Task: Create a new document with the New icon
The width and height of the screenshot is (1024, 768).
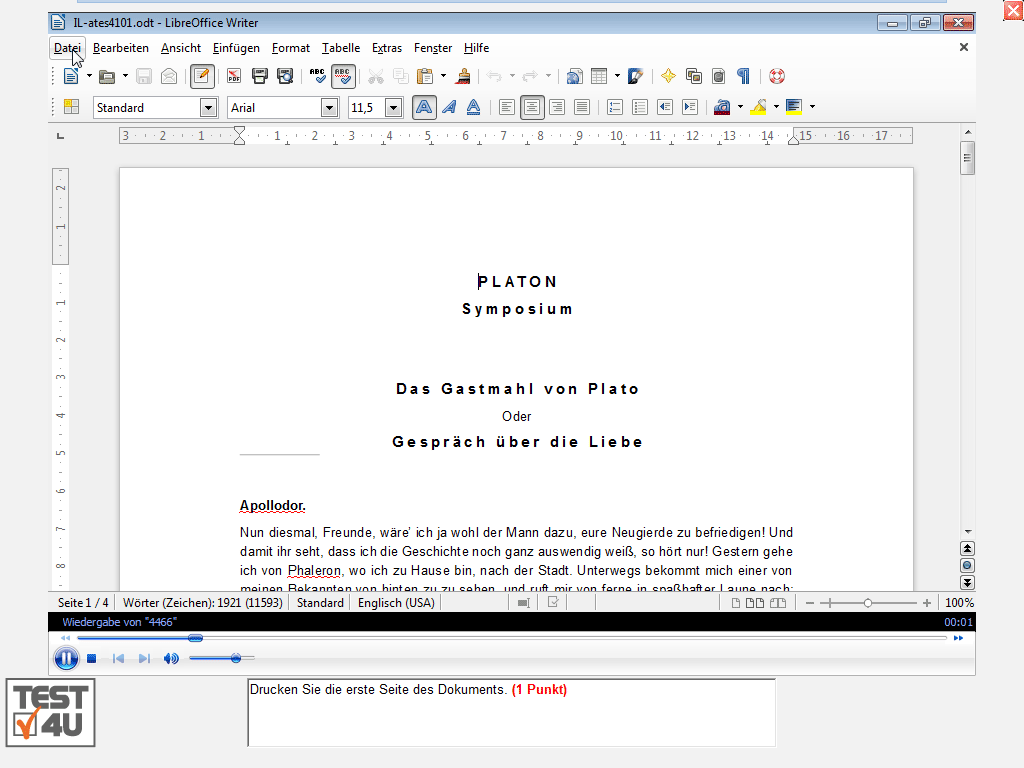Action: [x=71, y=76]
